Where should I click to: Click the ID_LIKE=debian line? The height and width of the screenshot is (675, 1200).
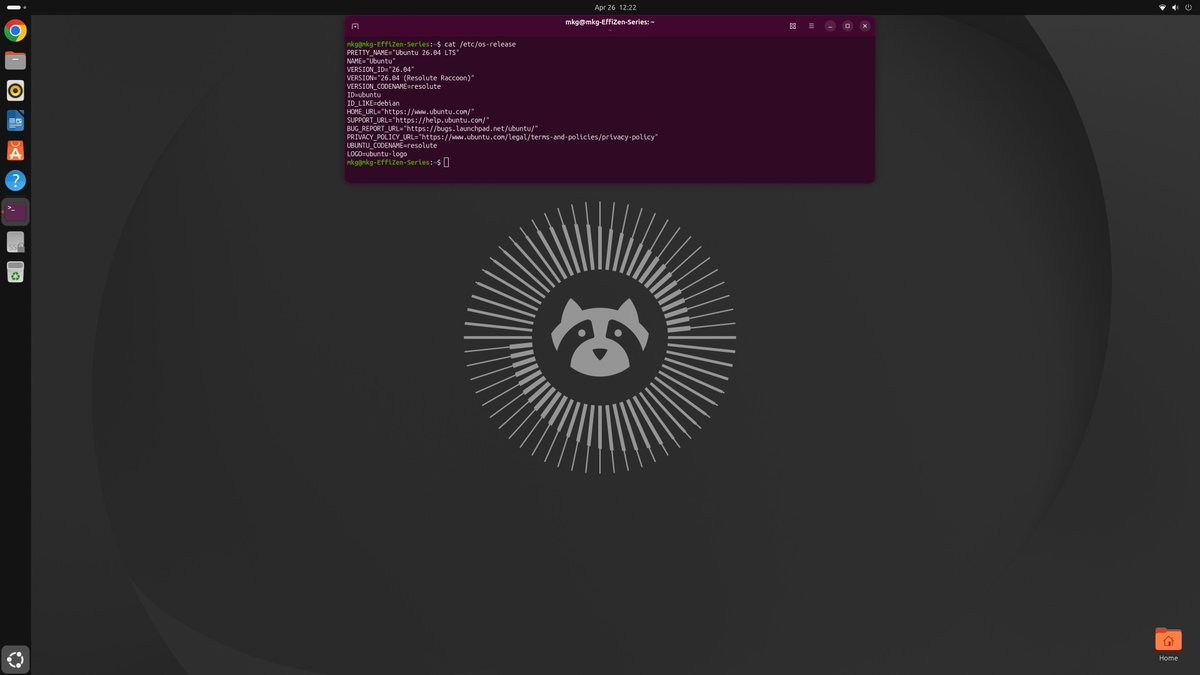point(373,103)
